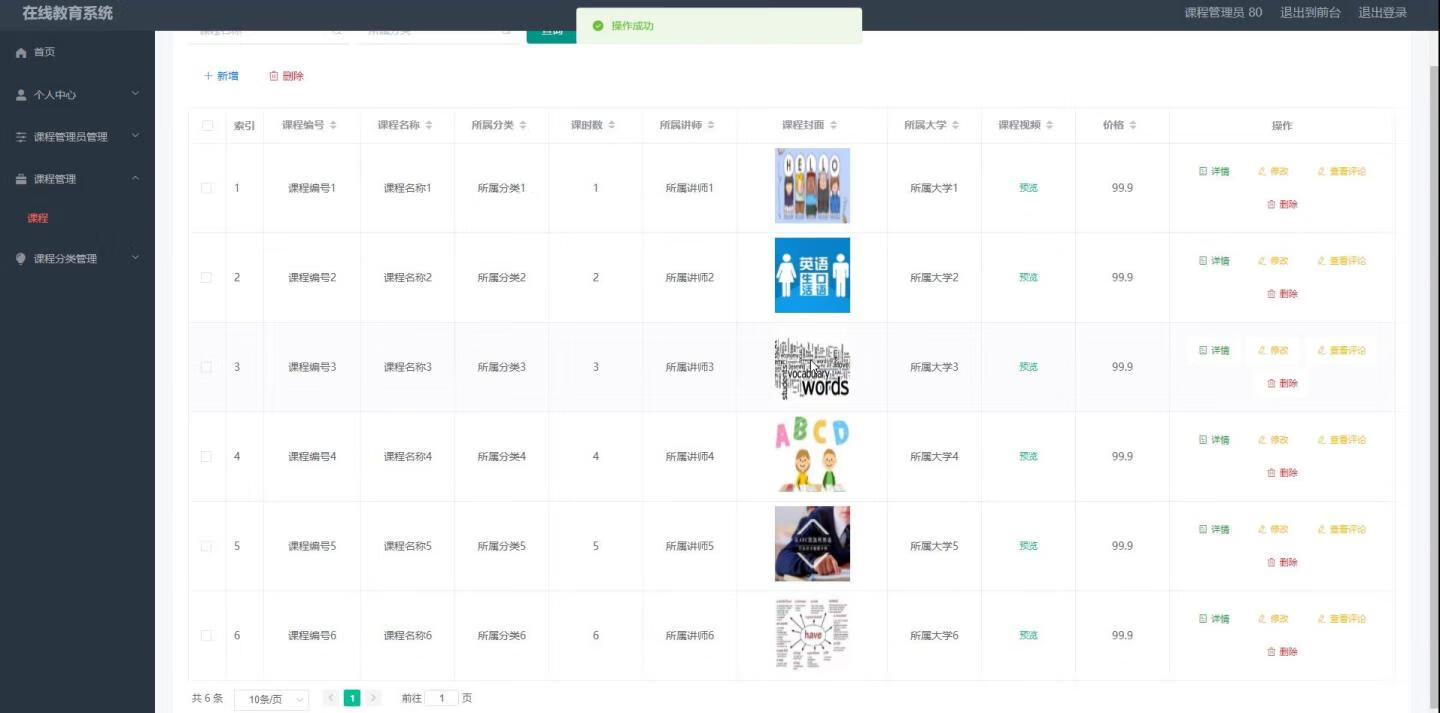
Task: Click 查看评论 for 课程名称6
Action: coord(1341,619)
